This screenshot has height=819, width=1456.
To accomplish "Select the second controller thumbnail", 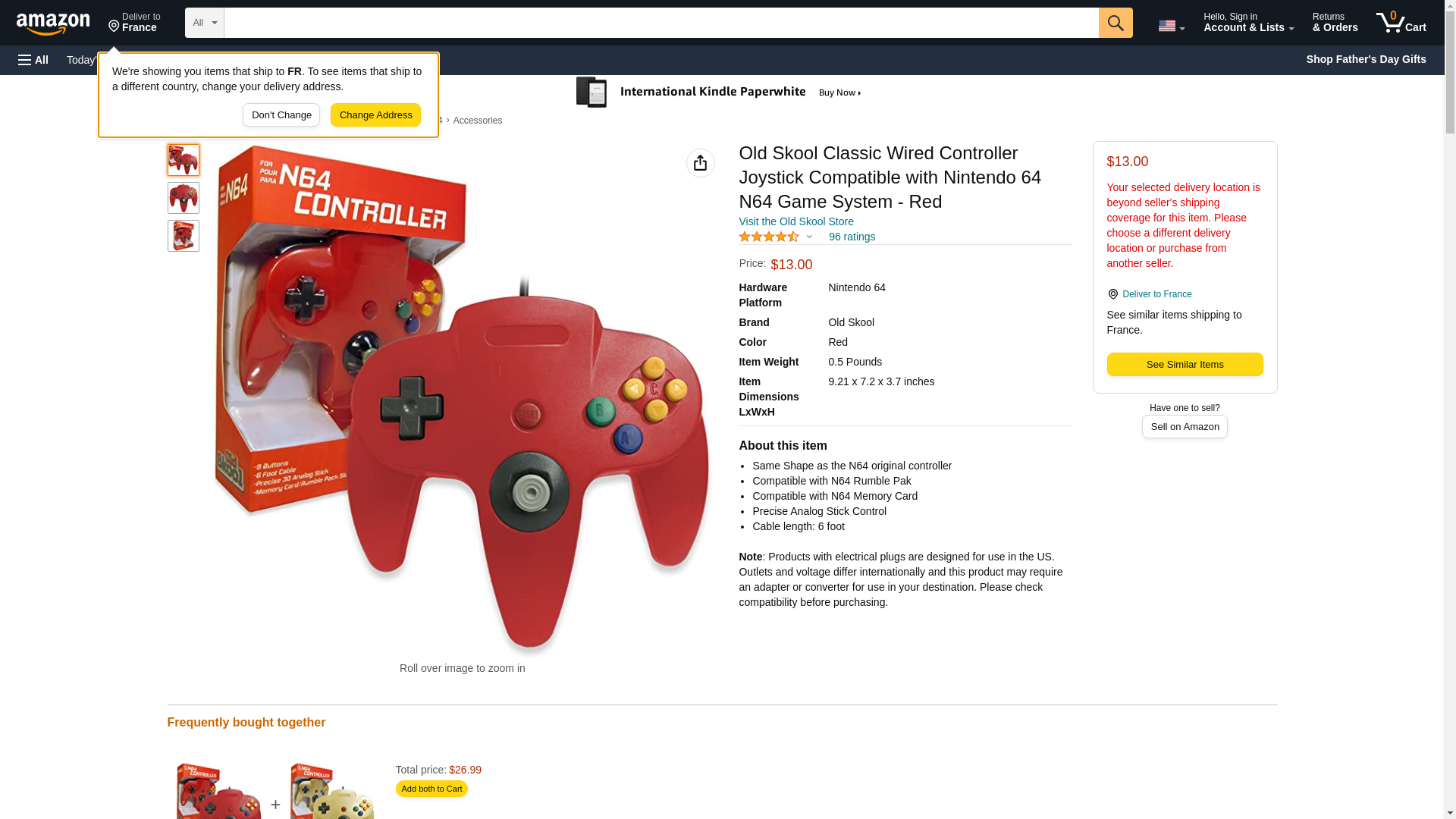I will (x=184, y=198).
